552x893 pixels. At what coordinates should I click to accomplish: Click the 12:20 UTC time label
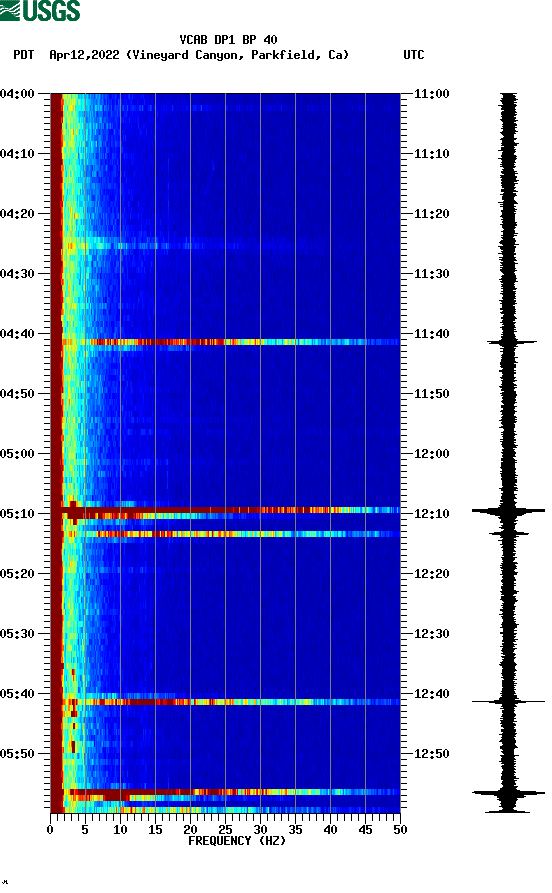[x=432, y=574]
